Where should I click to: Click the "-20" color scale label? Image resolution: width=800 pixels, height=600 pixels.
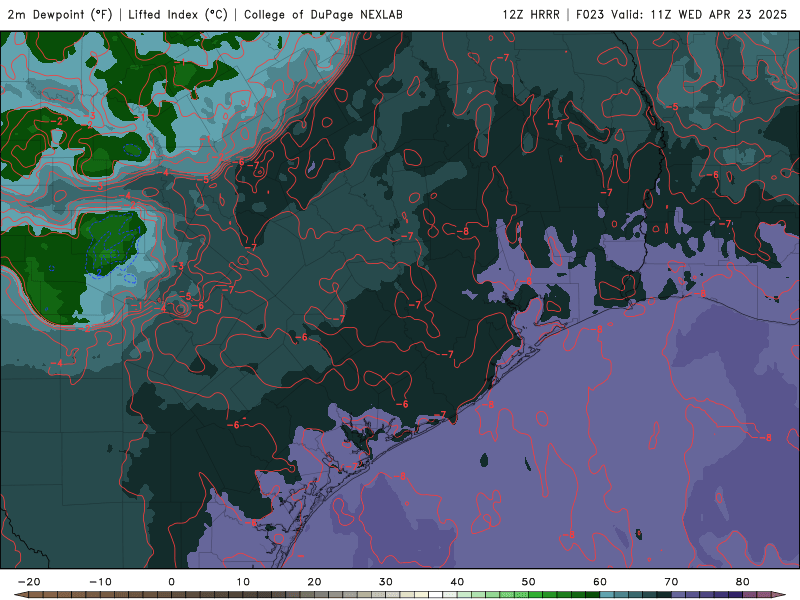point(29,582)
